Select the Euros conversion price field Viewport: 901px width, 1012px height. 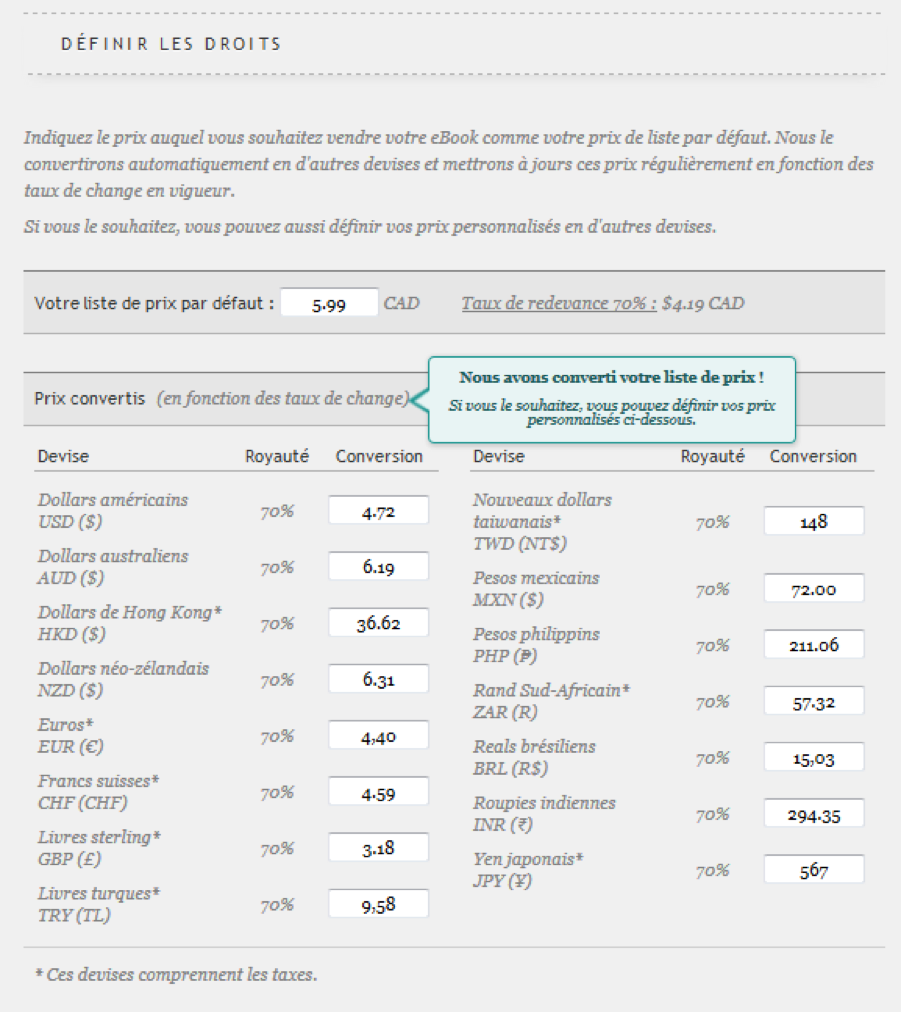point(378,735)
